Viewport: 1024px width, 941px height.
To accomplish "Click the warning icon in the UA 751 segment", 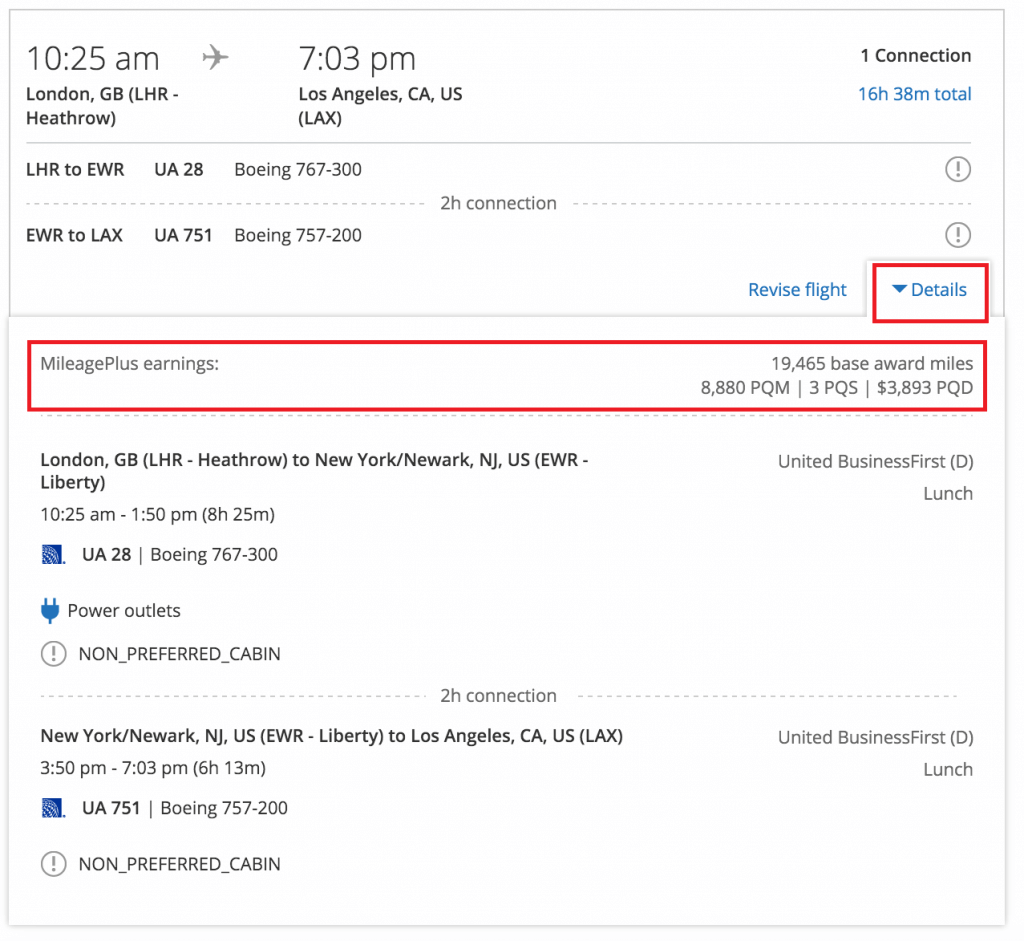I will click(x=54, y=864).
